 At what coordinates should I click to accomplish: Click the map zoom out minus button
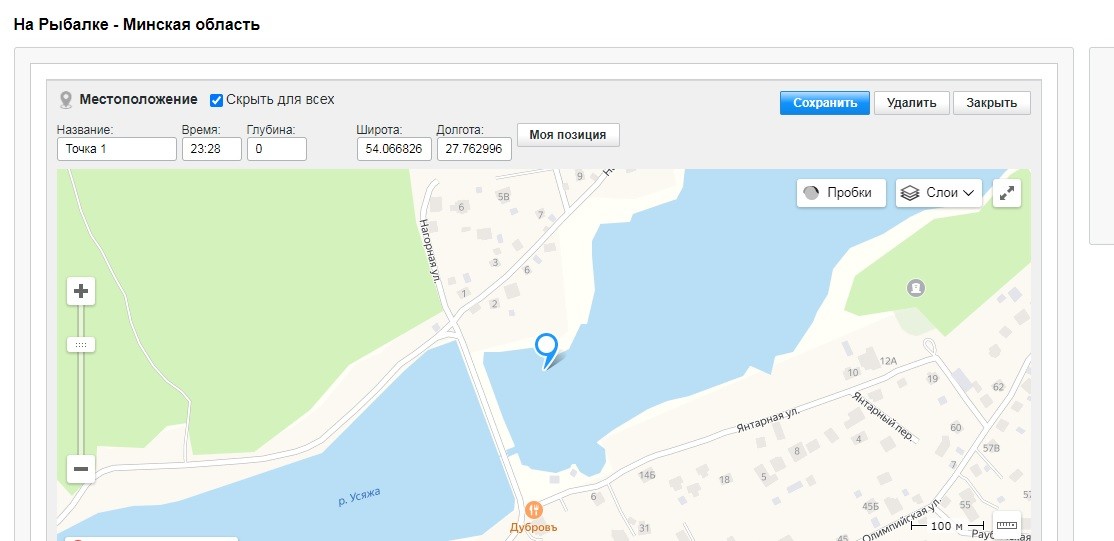(81, 468)
